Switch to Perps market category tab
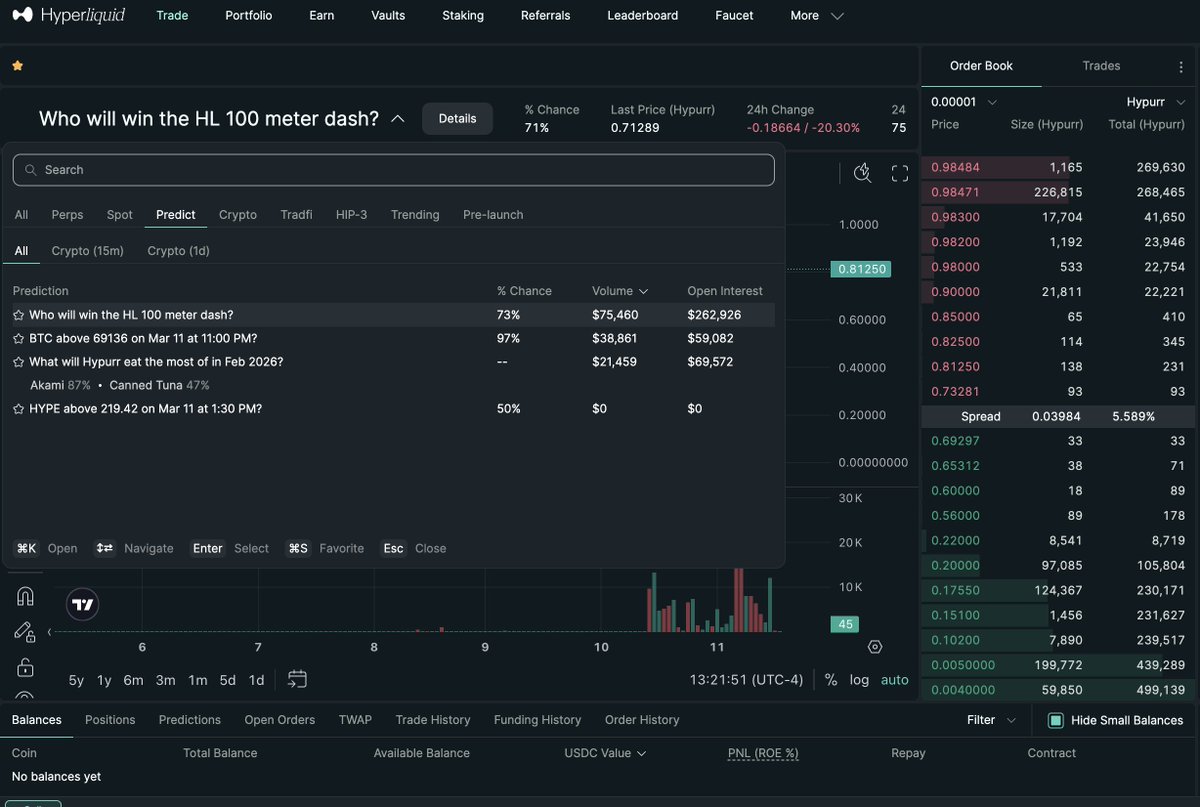This screenshot has height=807, width=1200. [x=67, y=215]
